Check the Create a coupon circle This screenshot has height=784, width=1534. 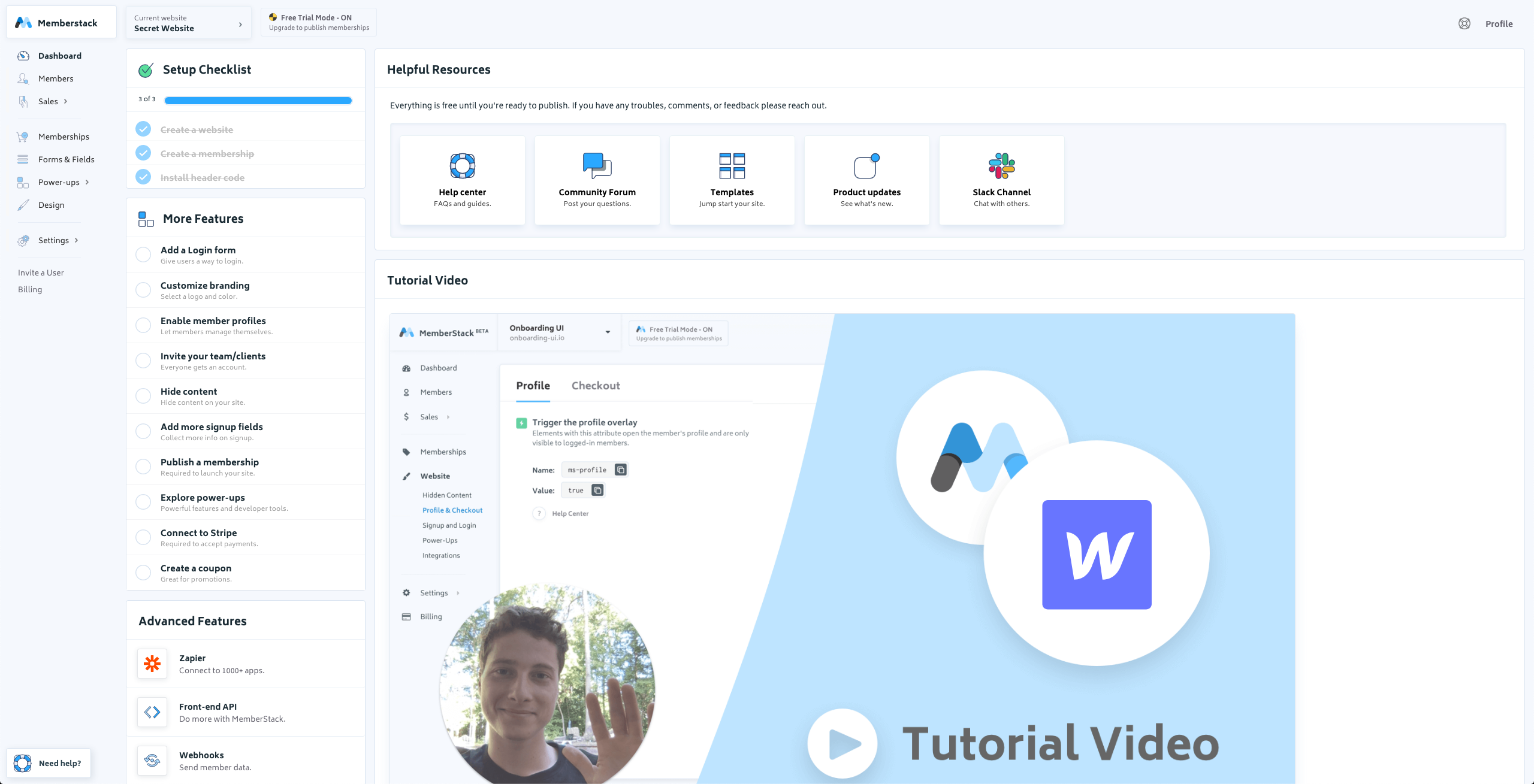coord(143,573)
